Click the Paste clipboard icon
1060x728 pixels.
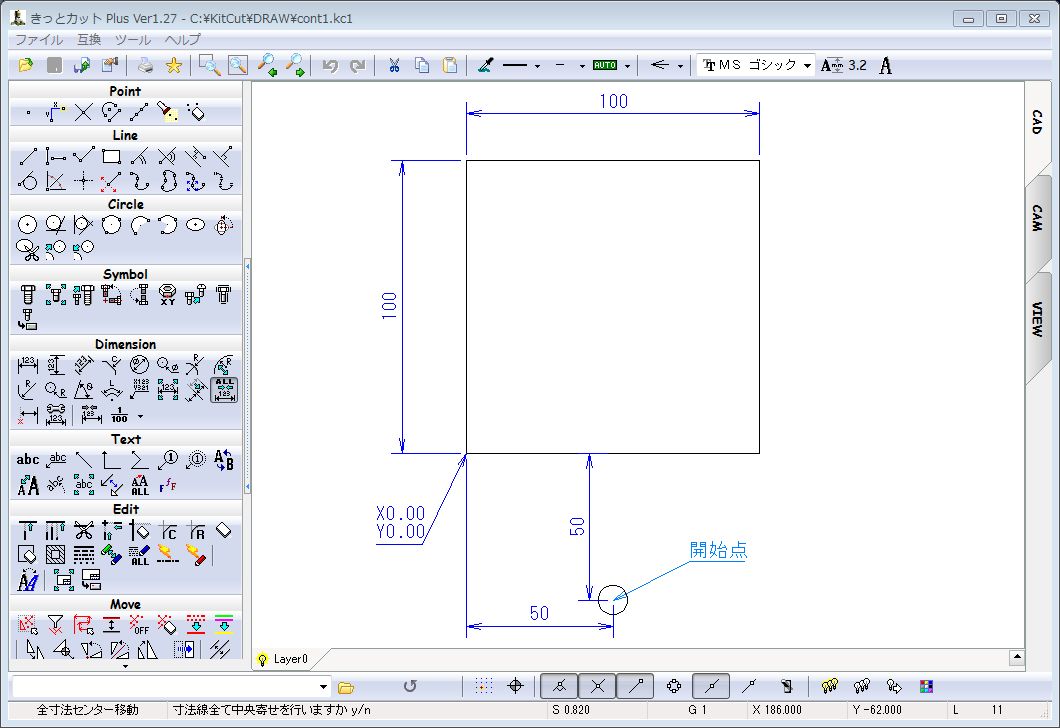[x=450, y=66]
